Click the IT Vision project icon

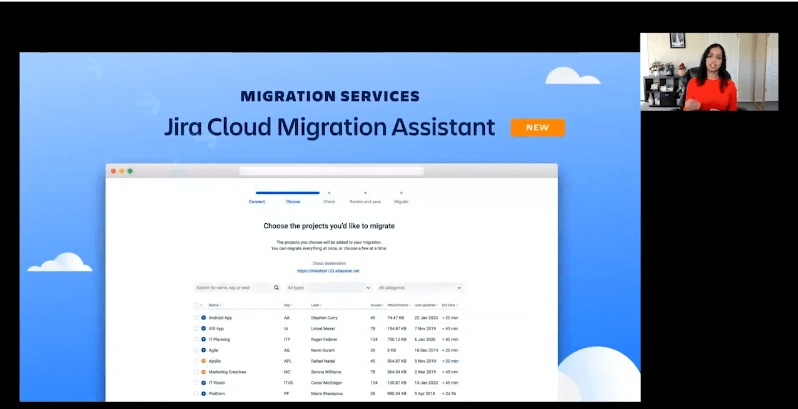click(204, 383)
